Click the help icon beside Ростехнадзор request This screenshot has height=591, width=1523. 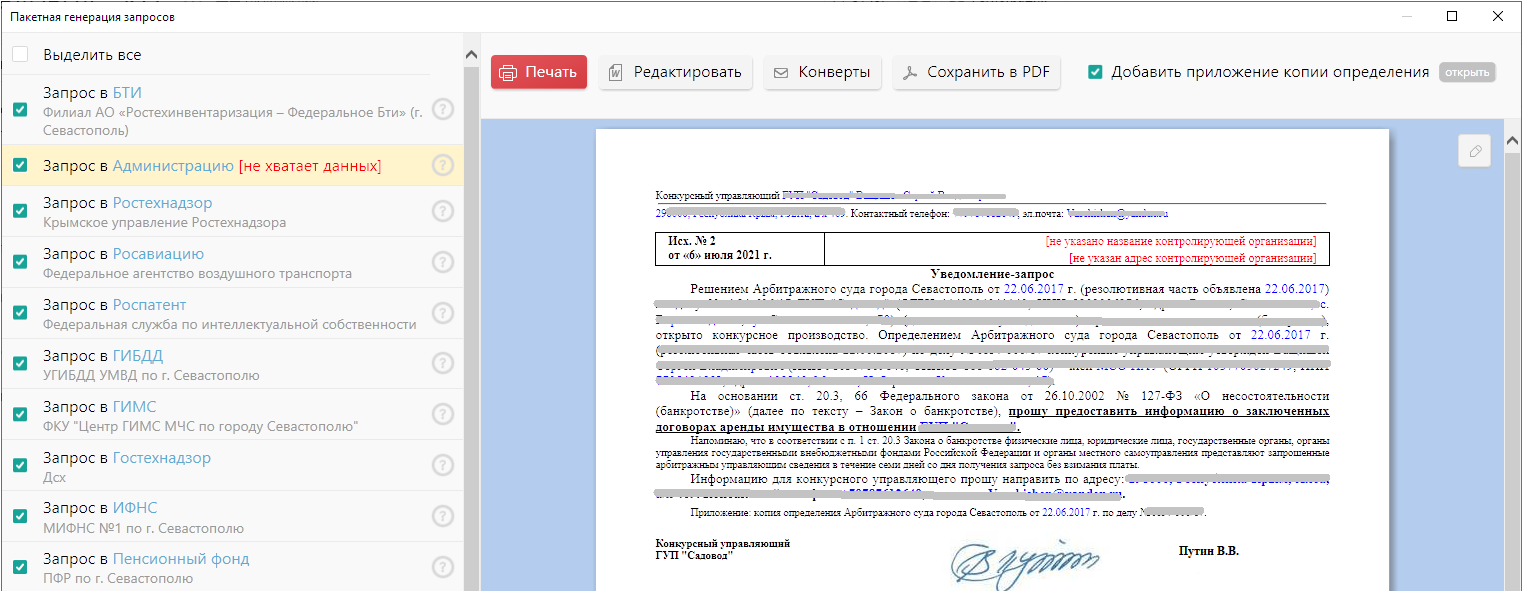(442, 211)
